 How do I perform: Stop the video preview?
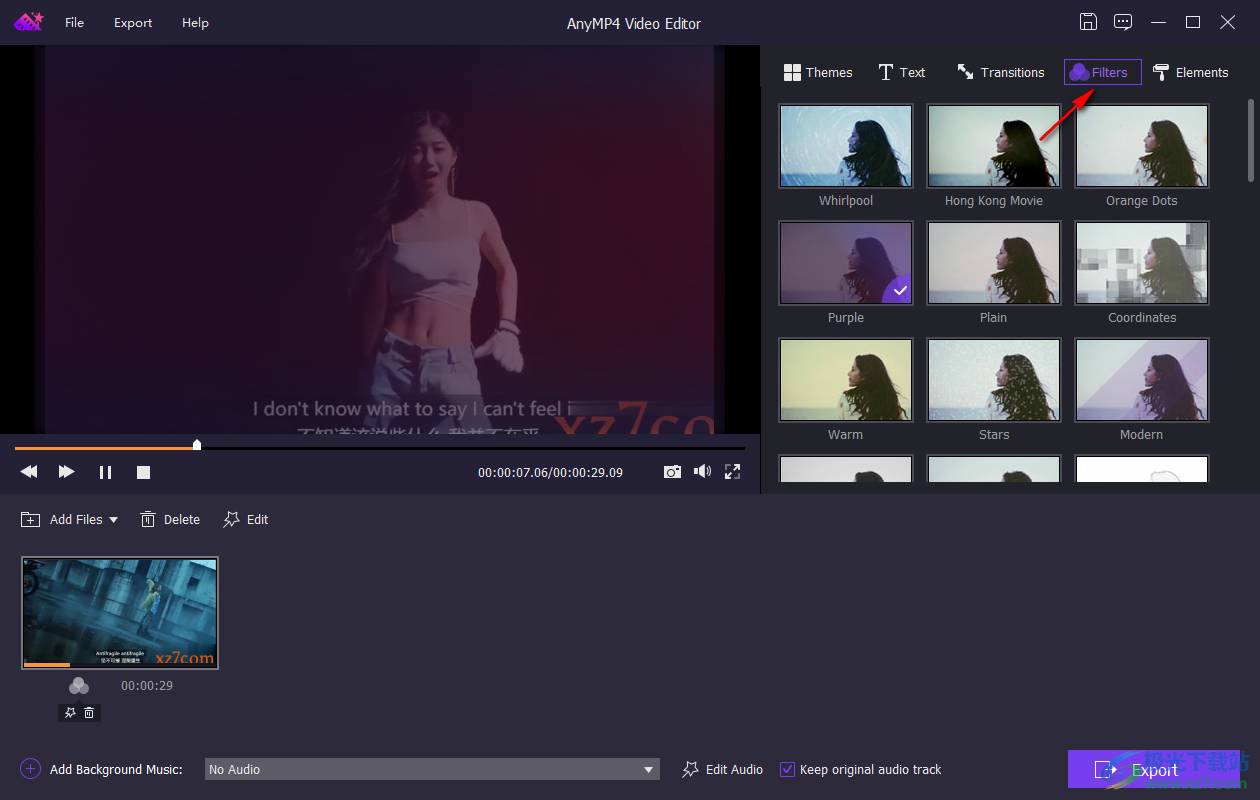[x=143, y=472]
